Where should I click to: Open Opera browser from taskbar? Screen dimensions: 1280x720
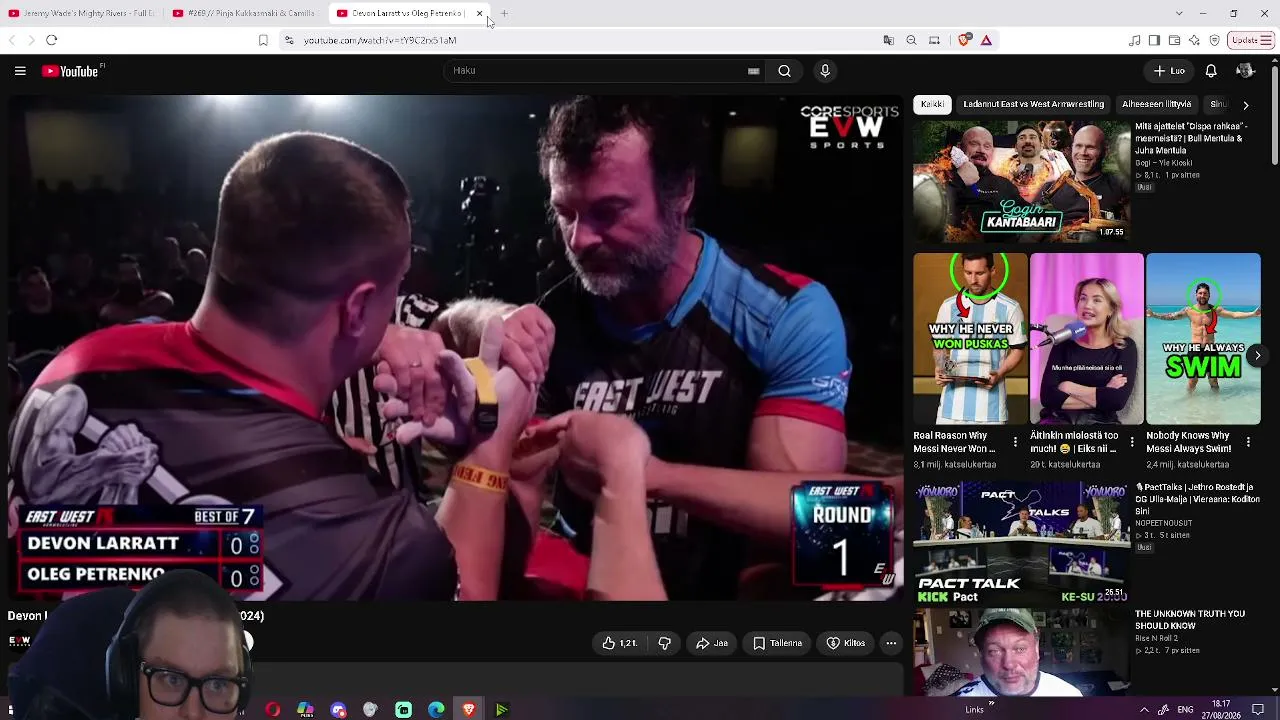(x=272, y=710)
